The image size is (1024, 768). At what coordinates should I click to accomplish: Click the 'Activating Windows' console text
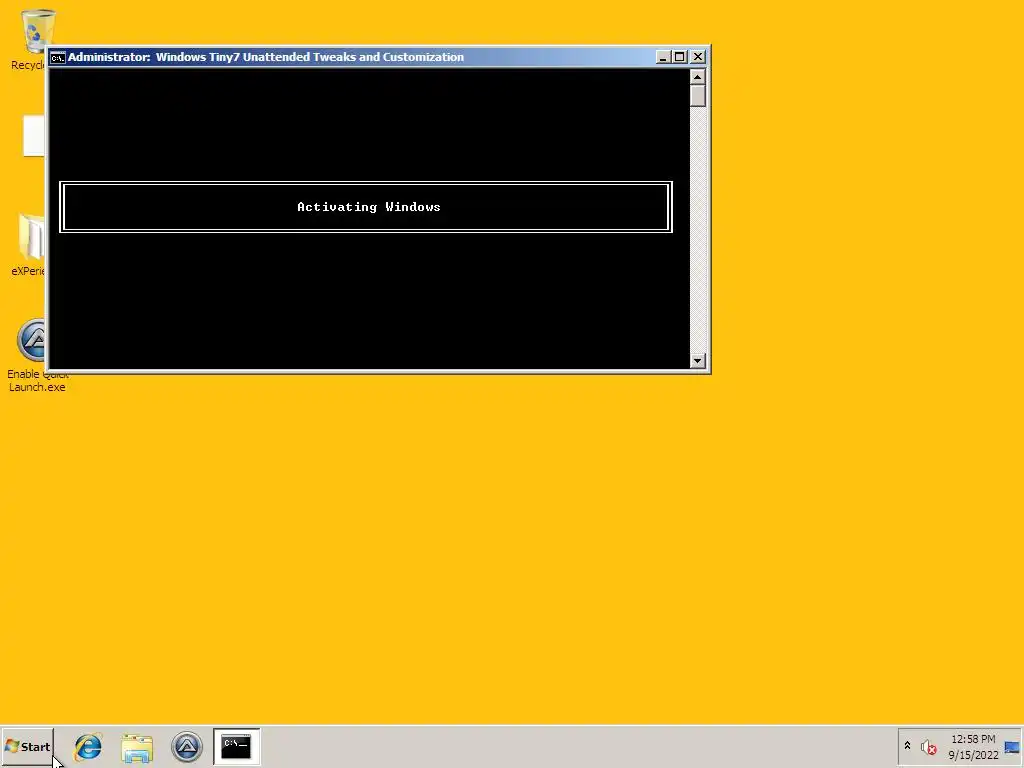pyautogui.click(x=369, y=207)
